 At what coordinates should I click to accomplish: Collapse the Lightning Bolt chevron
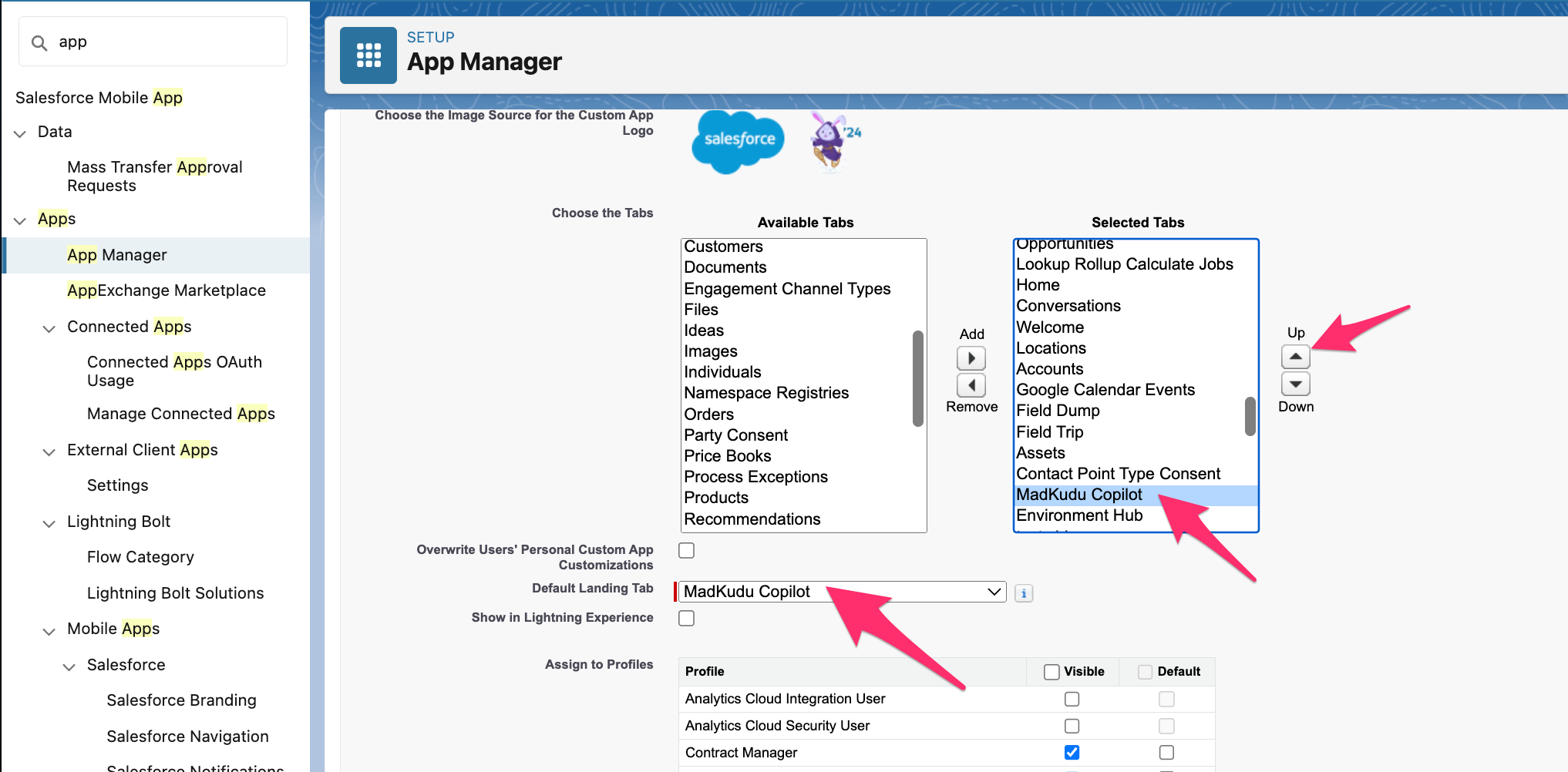(49, 523)
